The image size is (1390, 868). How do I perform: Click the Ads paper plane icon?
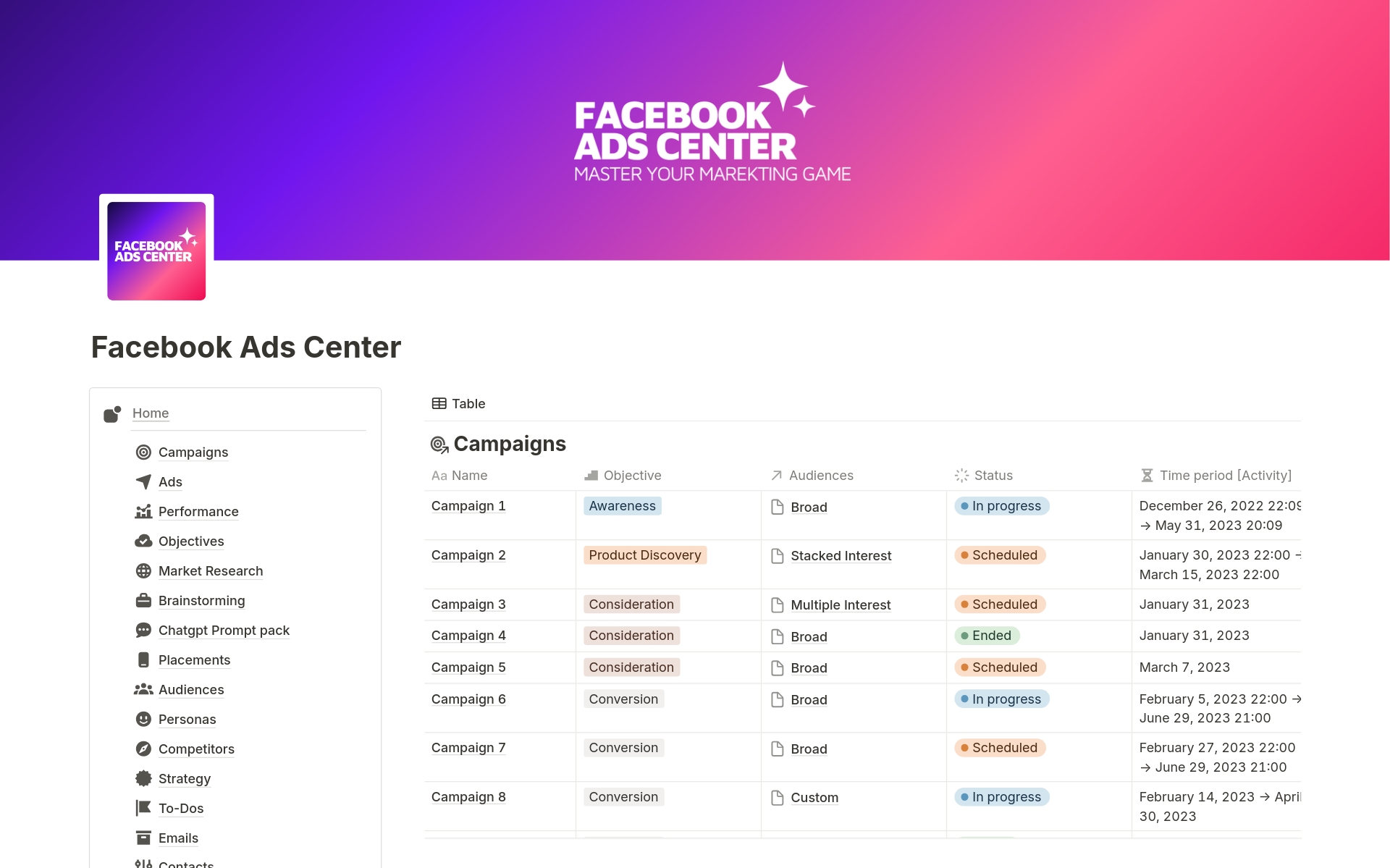click(143, 482)
